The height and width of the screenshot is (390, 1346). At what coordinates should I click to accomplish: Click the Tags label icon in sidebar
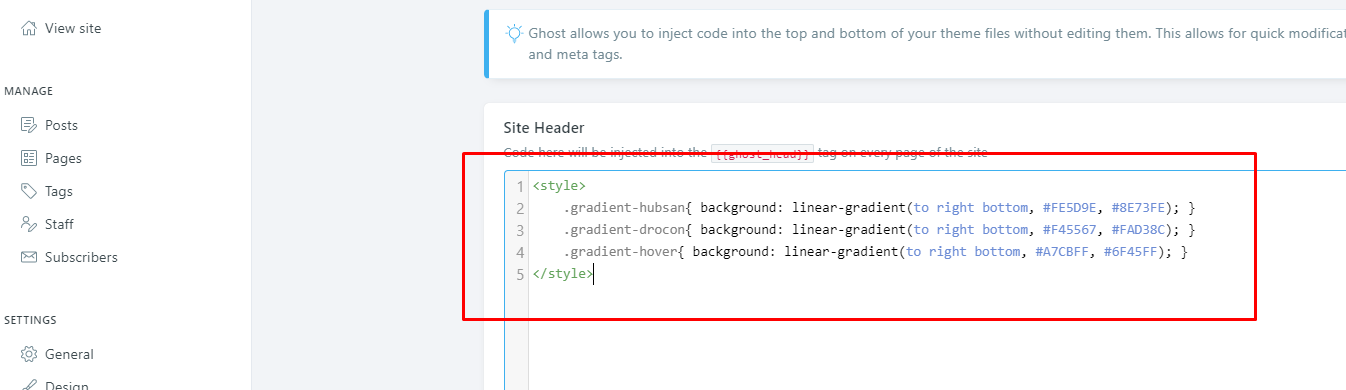[29, 191]
